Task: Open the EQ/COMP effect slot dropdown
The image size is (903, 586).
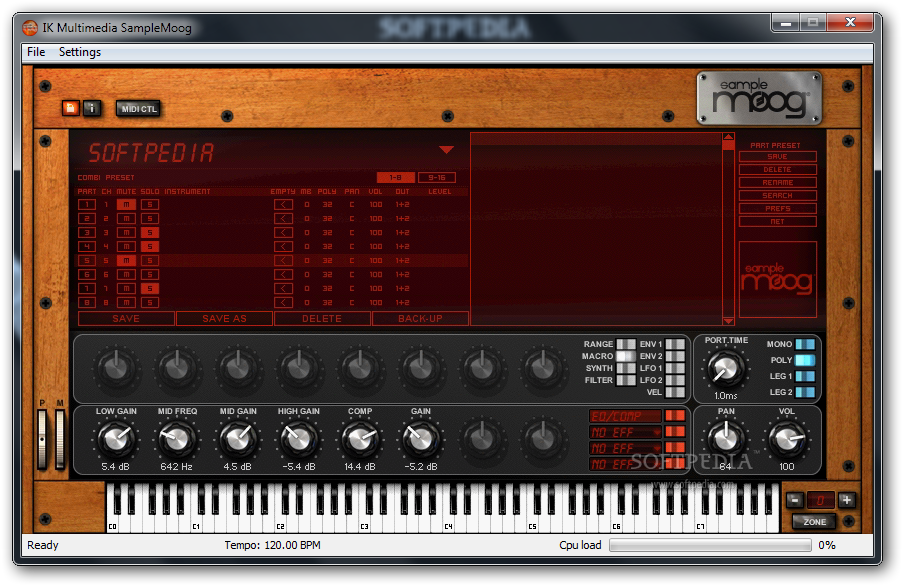Action: pos(625,416)
